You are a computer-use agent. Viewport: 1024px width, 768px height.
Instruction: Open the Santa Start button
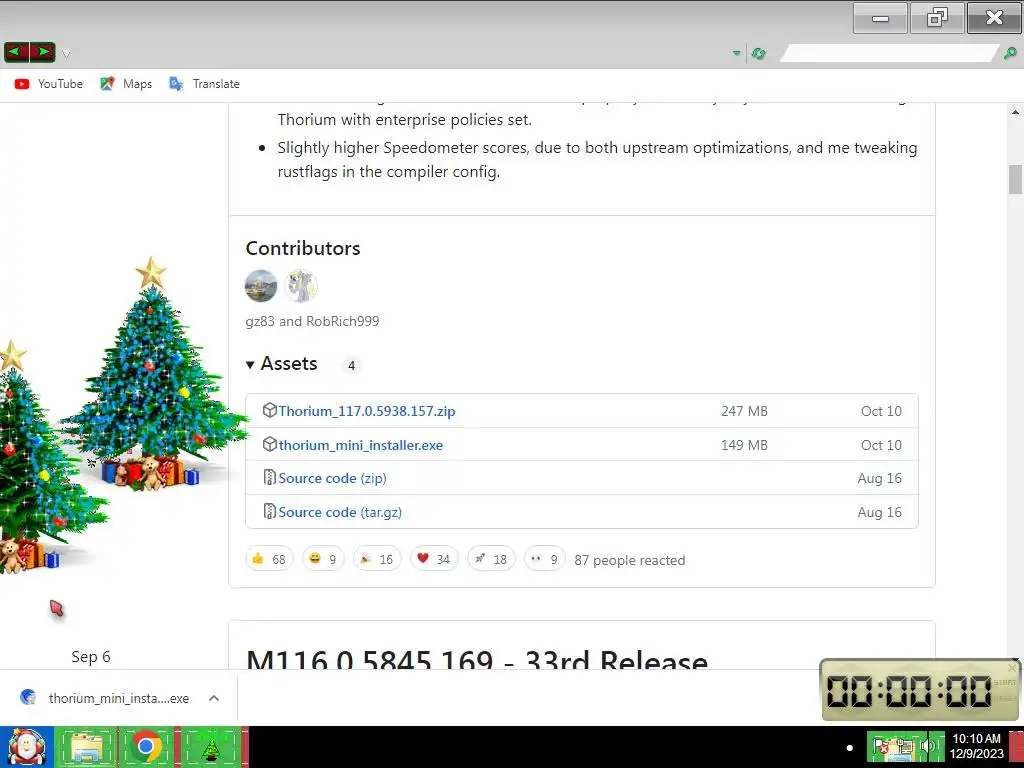[26, 747]
